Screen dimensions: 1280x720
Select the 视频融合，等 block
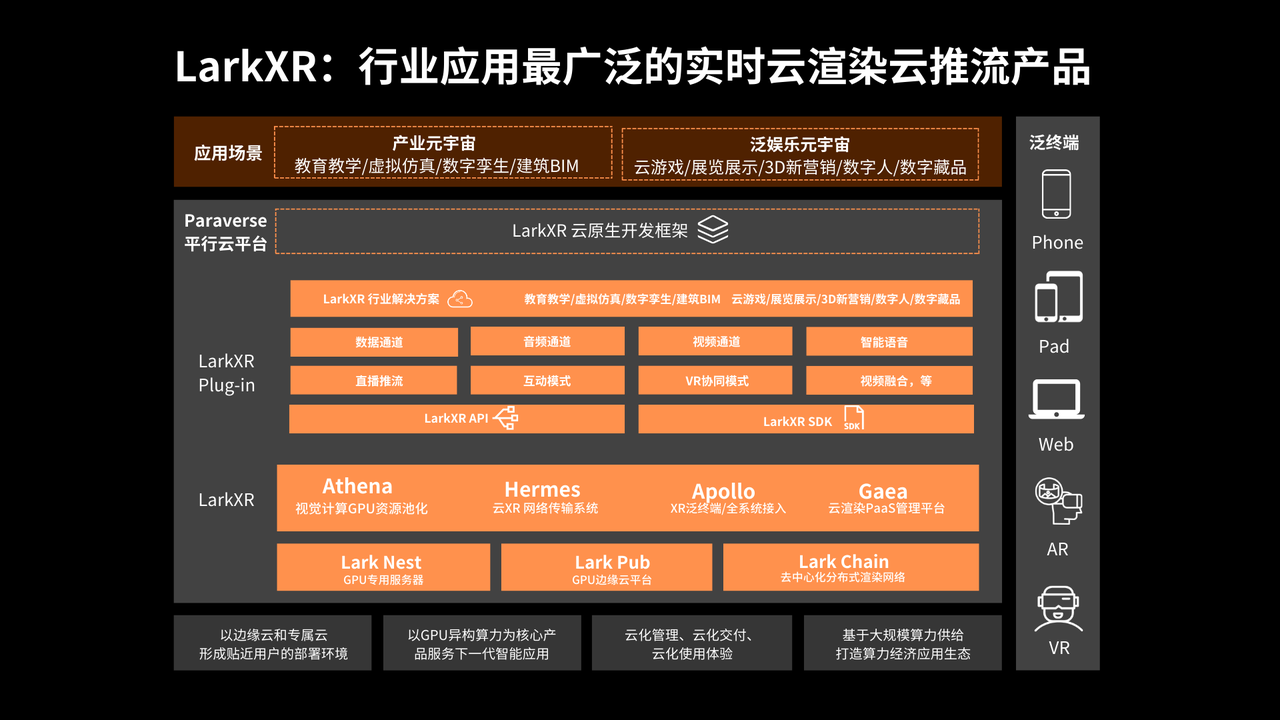(x=889, y=380)
